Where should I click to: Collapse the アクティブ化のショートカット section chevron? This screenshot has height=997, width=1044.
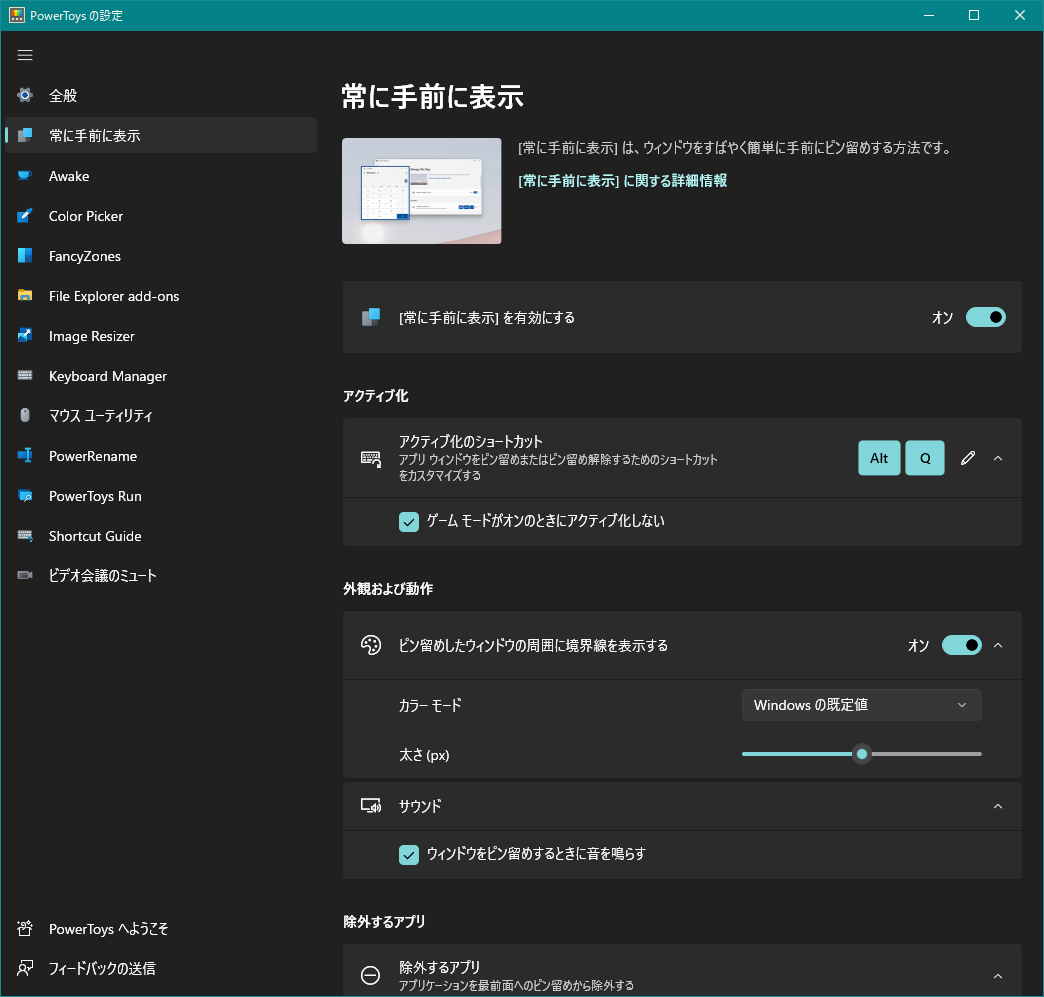click(x=998, y=458)
